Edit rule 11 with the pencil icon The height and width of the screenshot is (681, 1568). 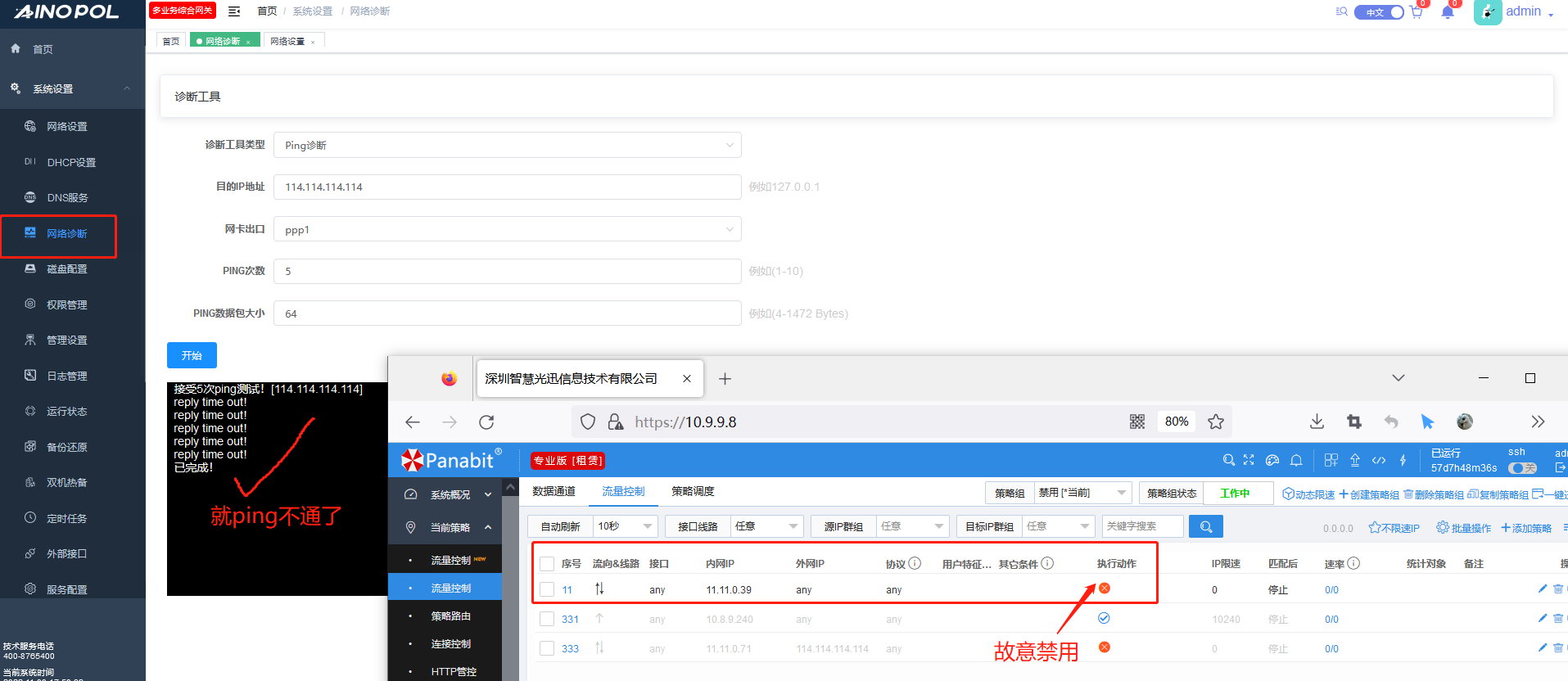point(1543,589)
